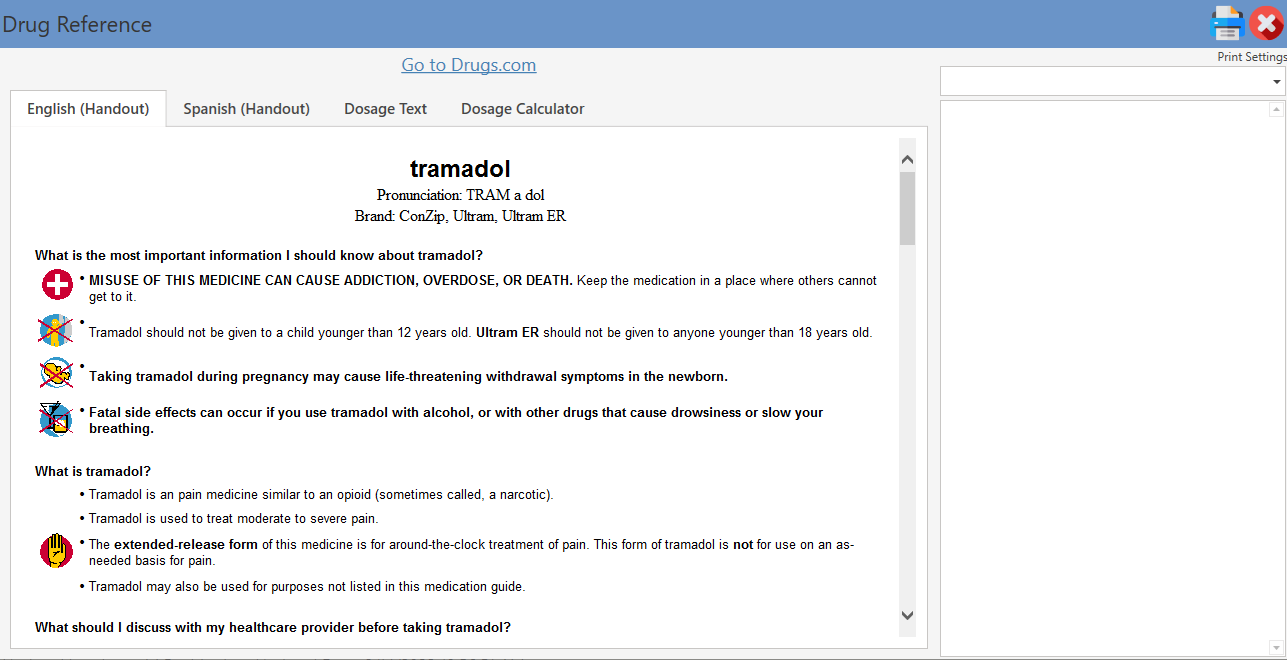Click the red cross warning icon
Image resolution: width=1287 pixels, height=660 pixels.
57,285
